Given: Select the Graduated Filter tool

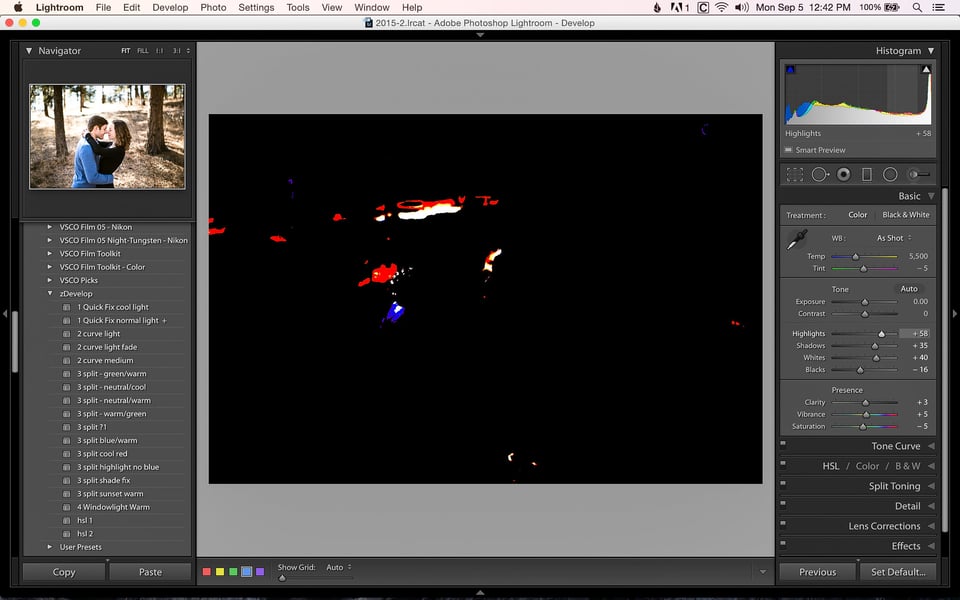Looking at the screenshot, I should [867, 175].
